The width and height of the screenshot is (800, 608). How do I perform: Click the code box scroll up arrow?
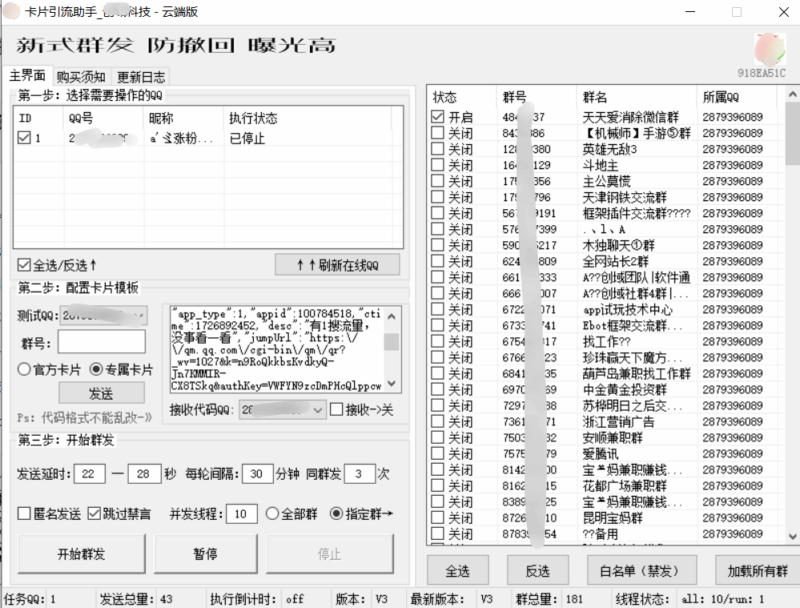click(391, 316)
